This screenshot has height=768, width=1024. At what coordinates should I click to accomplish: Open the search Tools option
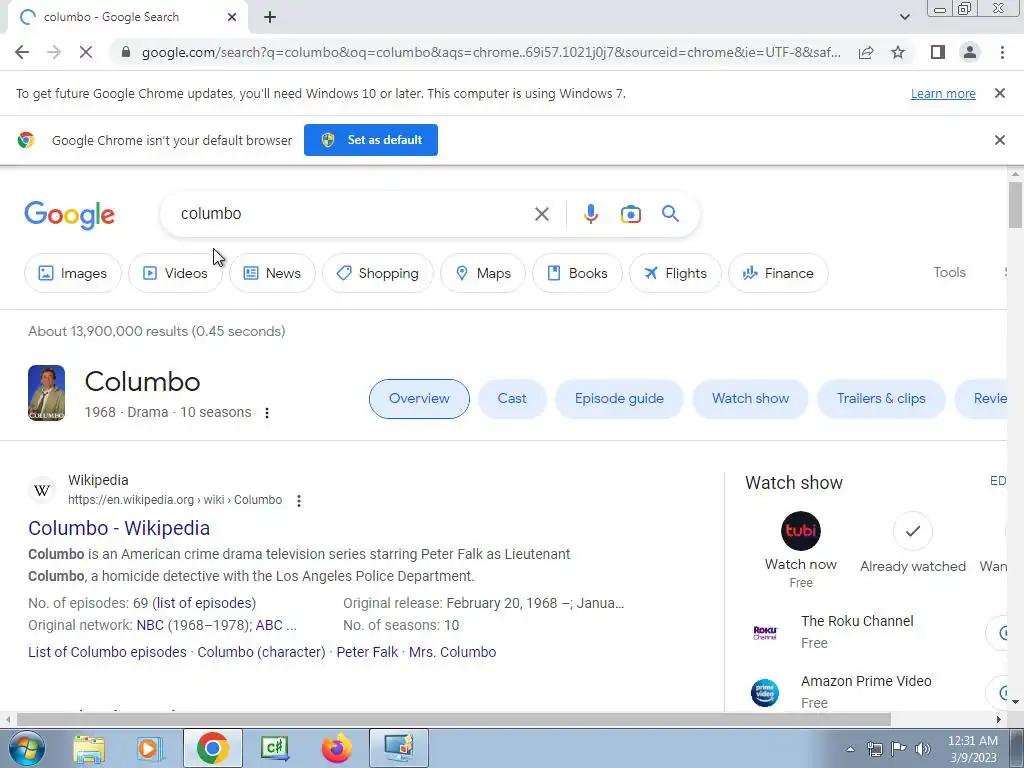[949, 272]
